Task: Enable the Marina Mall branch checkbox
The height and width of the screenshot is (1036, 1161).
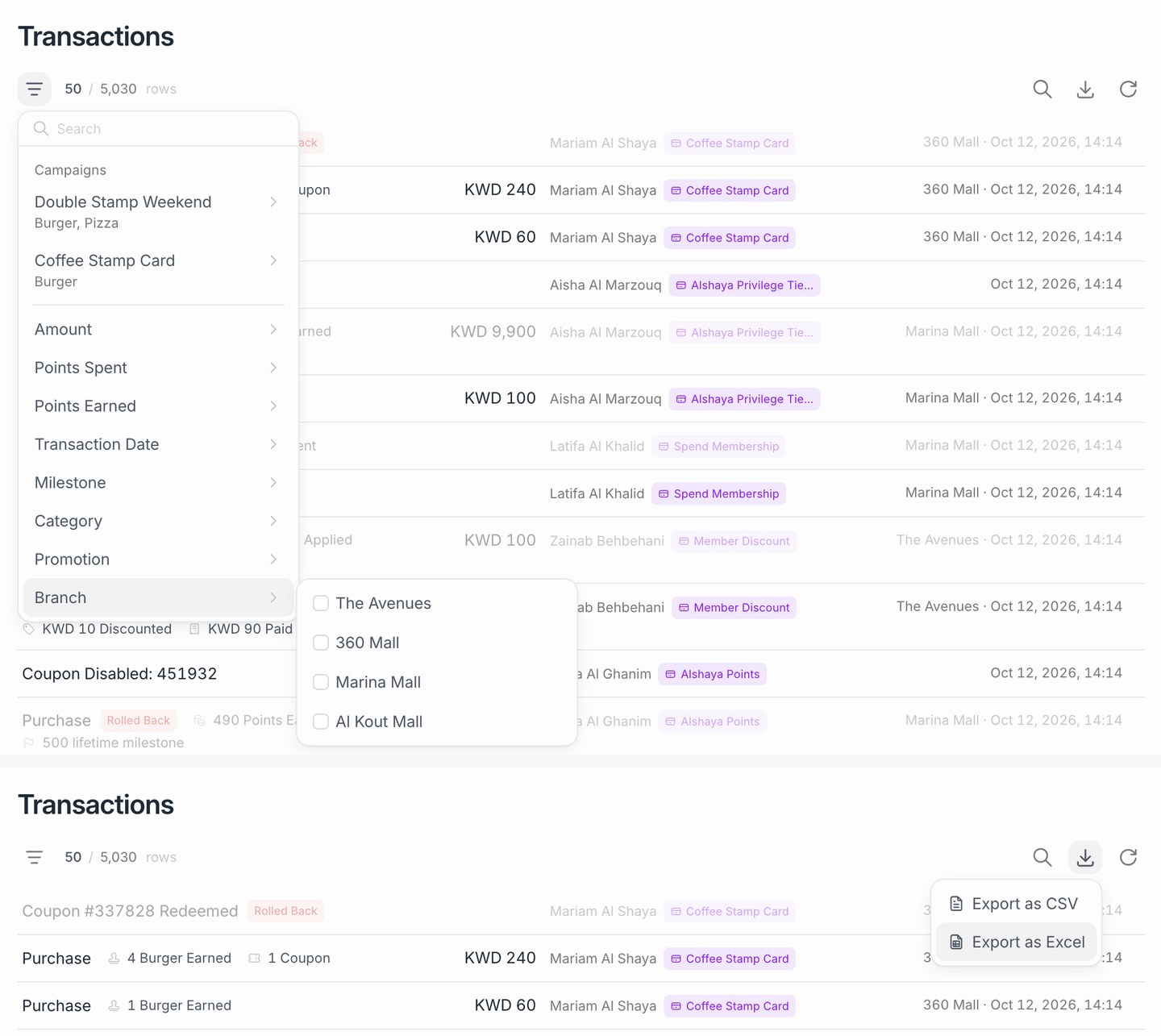Action: click(321, 682)
